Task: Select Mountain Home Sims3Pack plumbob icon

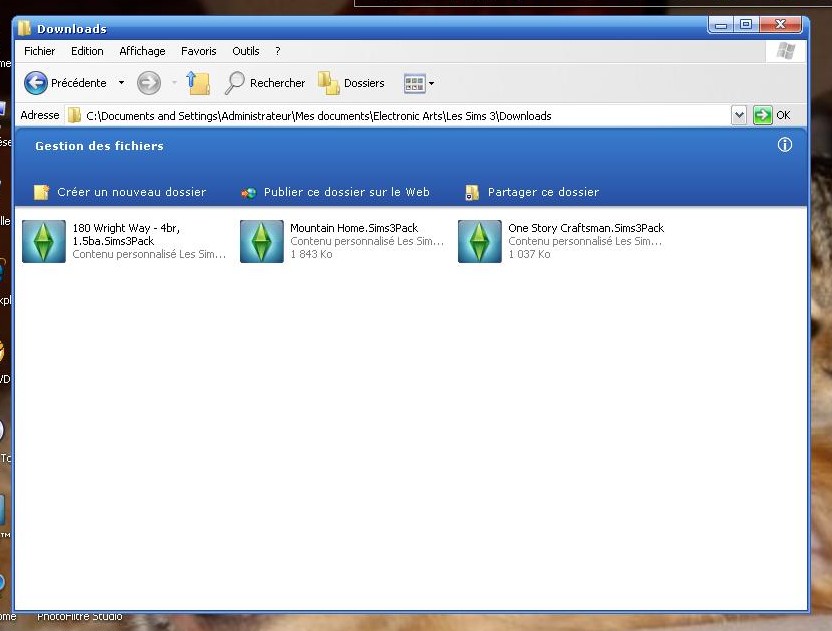Action: pos(262,241)
